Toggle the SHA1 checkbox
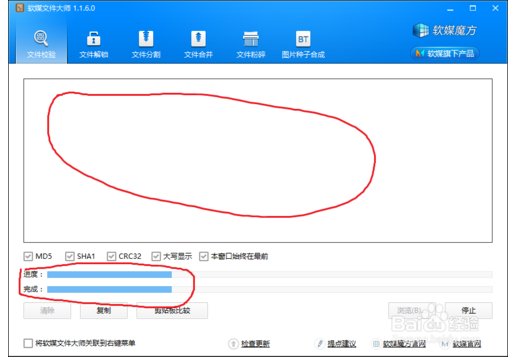The width and height of the screenshot is (513, 362). 69,256
